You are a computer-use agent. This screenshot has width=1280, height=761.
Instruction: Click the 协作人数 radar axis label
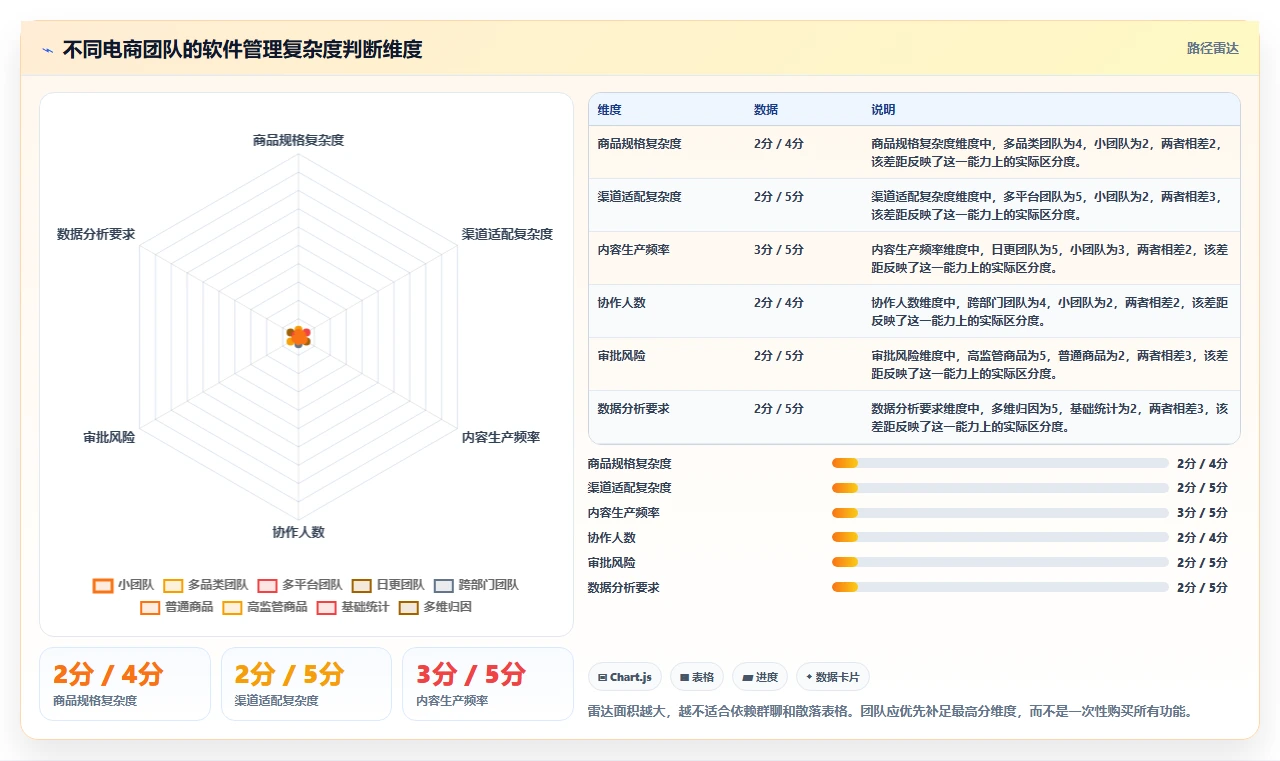(x=298, y=532)
